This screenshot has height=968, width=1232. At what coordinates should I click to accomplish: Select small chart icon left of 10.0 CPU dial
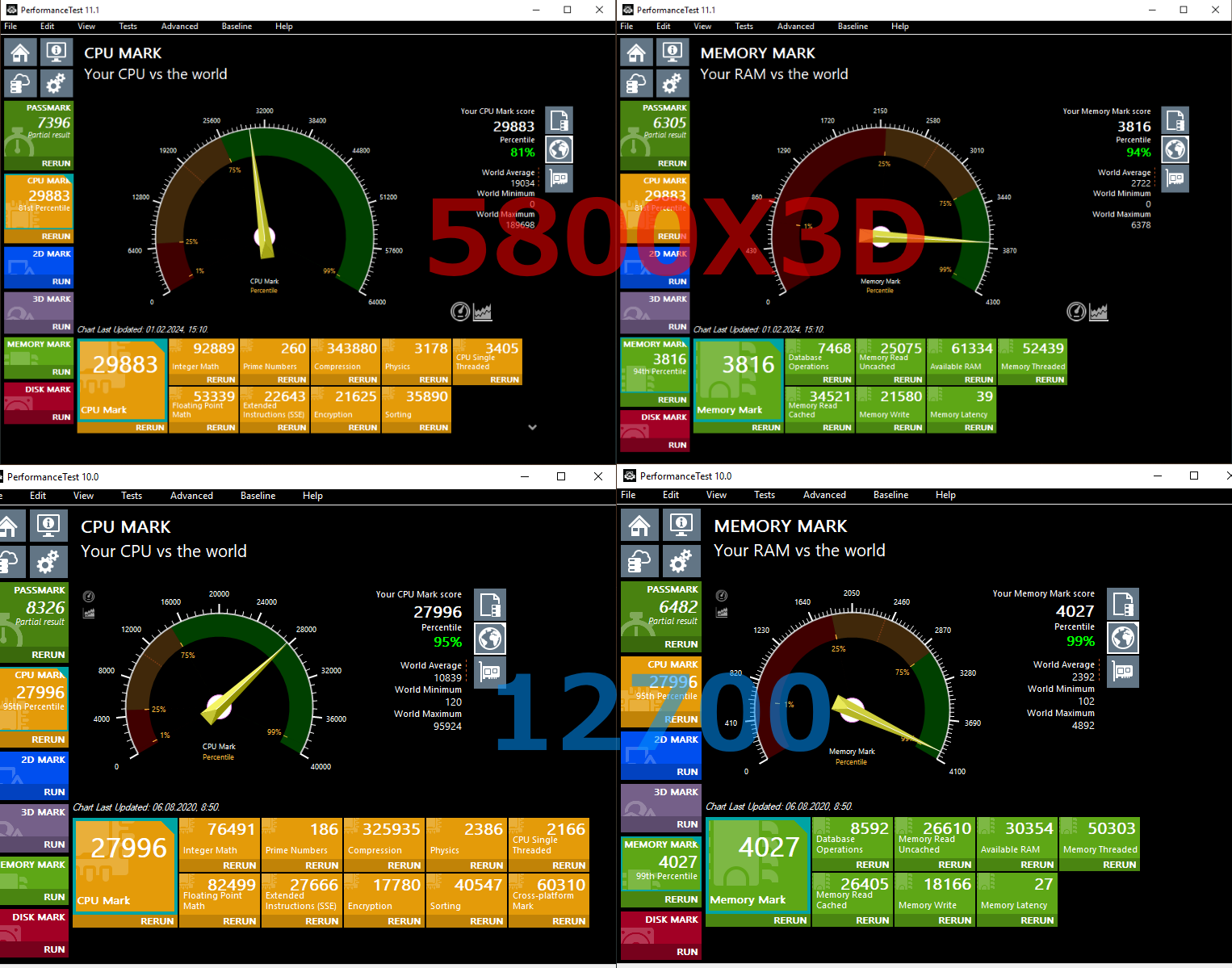pos(89,614)
